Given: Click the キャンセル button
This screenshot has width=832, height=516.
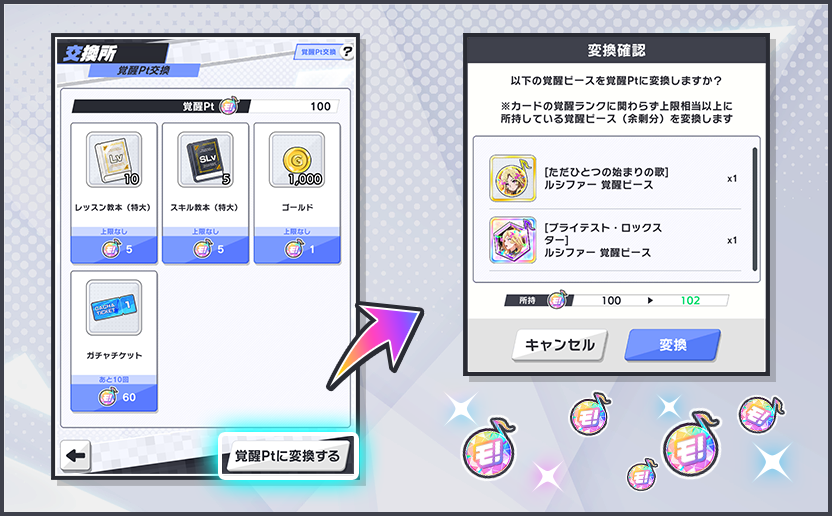Looking at the screenshot, I should click(x=560, y=345).
